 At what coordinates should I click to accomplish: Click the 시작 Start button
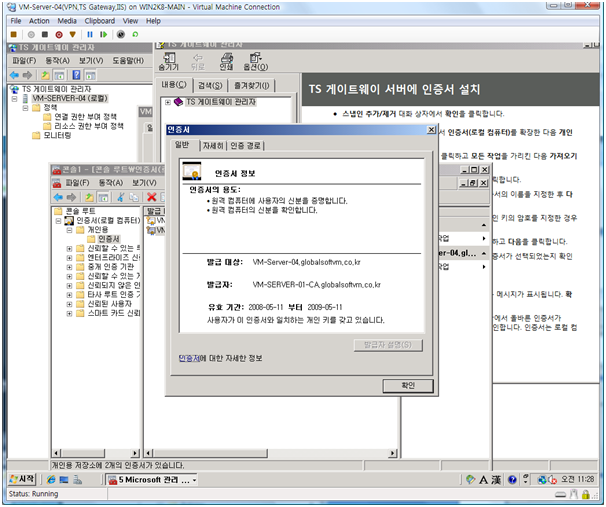point(22,480)
